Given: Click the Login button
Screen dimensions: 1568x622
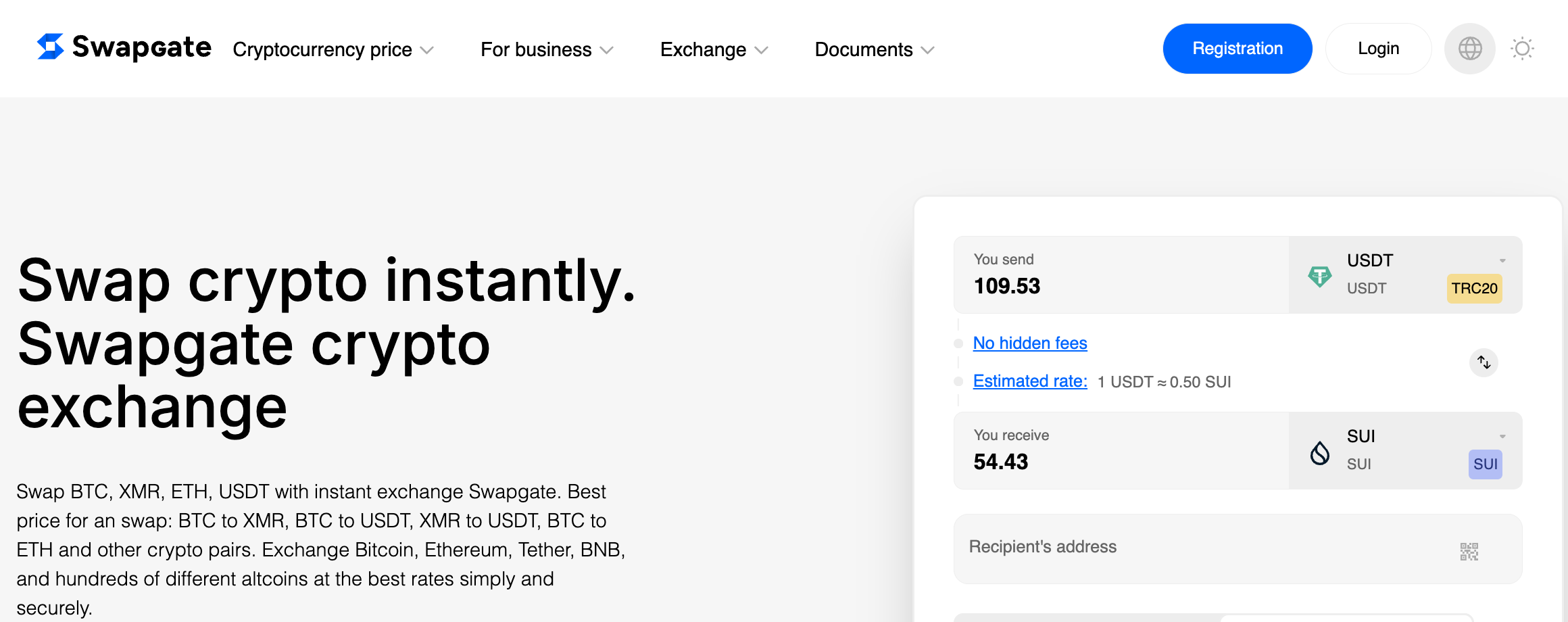Looking at the screenshot, I should pos(1378,49).
